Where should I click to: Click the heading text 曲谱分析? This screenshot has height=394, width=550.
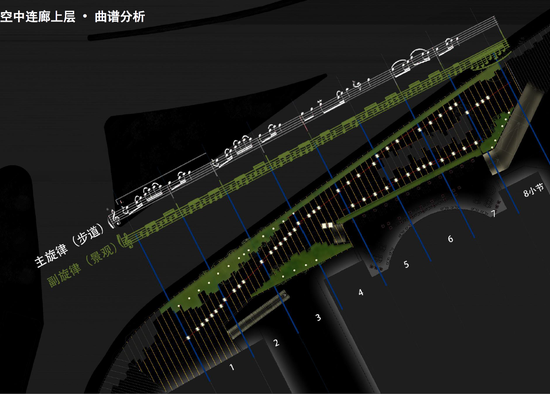point(120,16)
